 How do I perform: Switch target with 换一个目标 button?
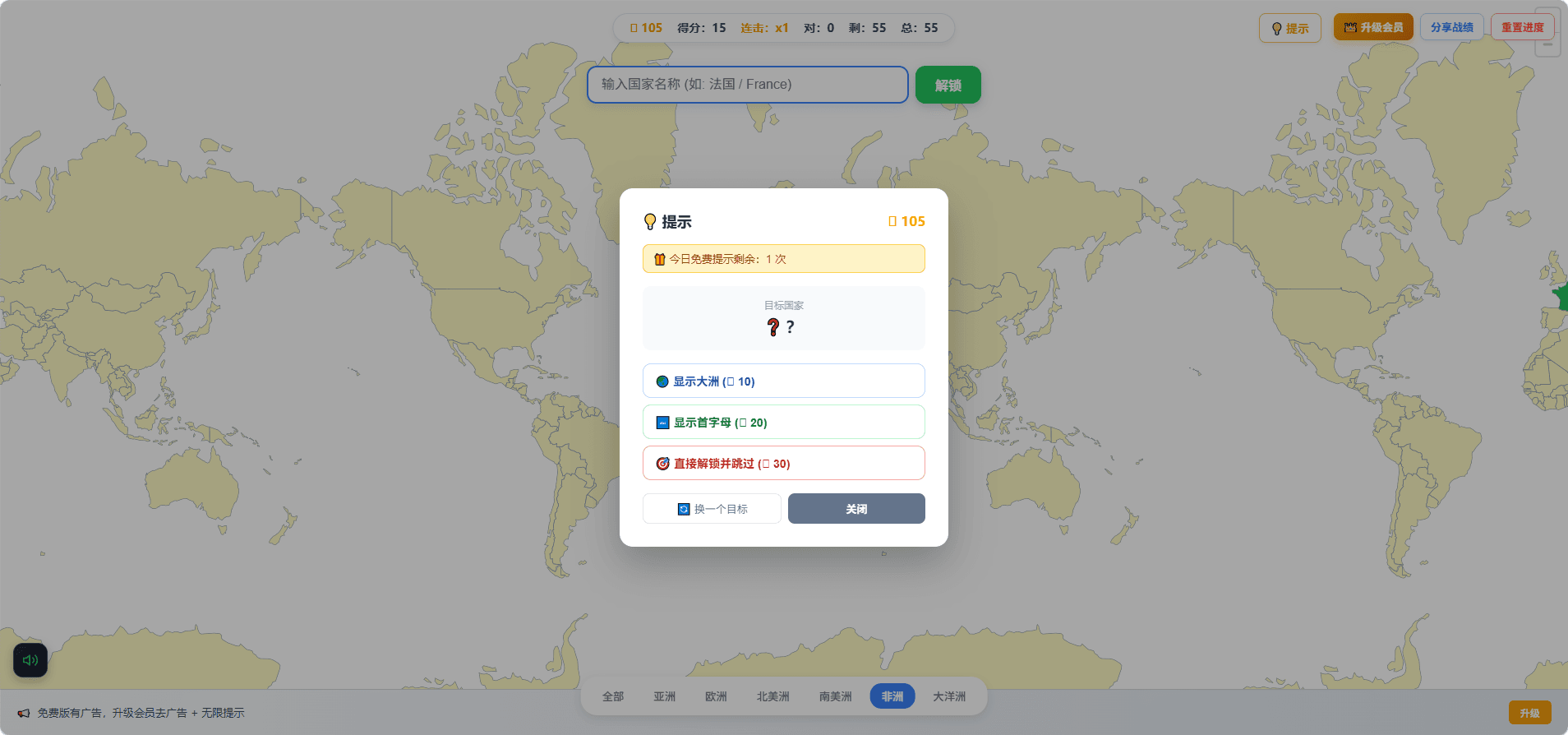[x=712, y=509]
